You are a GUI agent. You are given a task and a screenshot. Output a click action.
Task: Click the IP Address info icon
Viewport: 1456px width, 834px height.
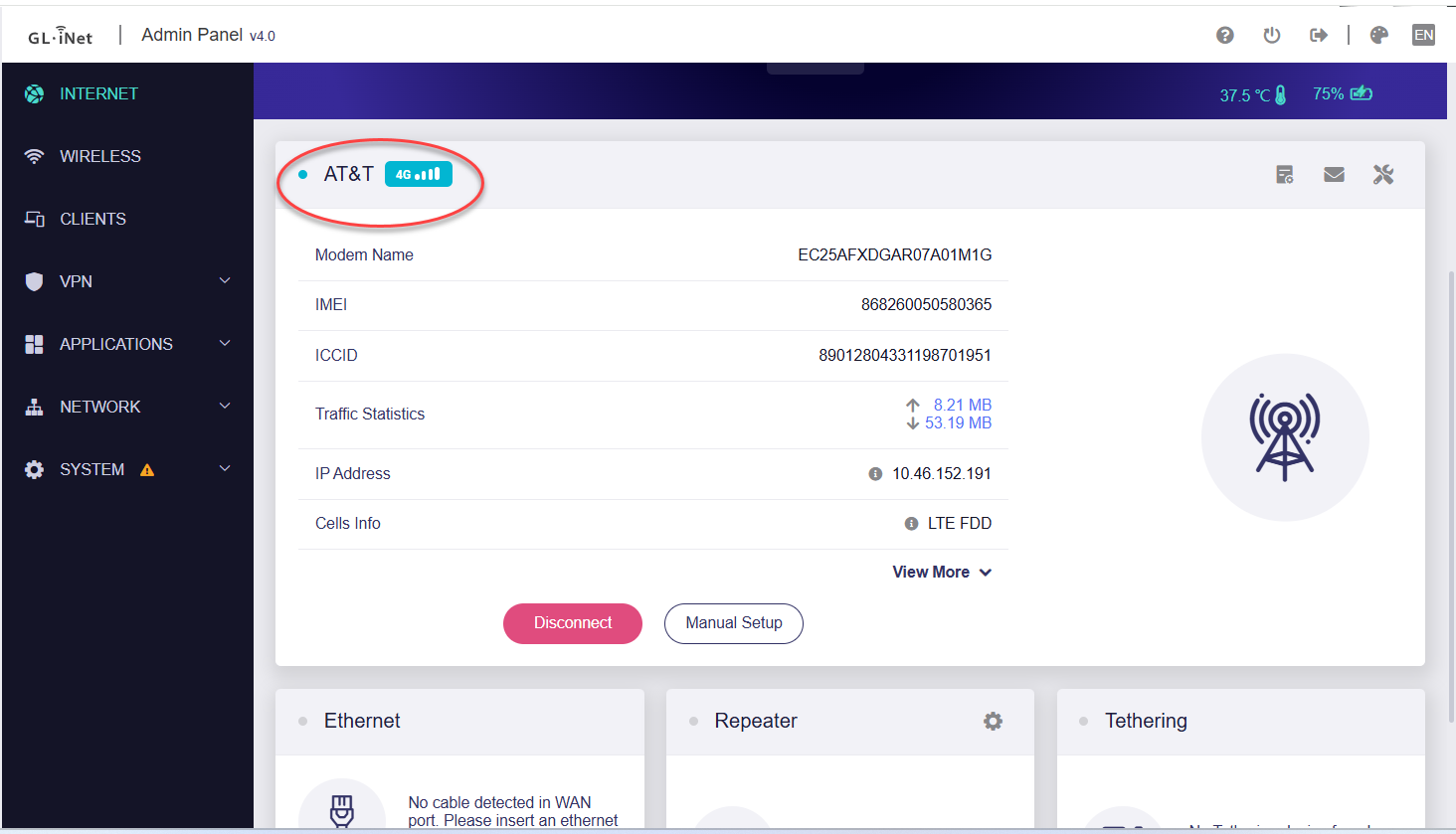coord(875,474)
